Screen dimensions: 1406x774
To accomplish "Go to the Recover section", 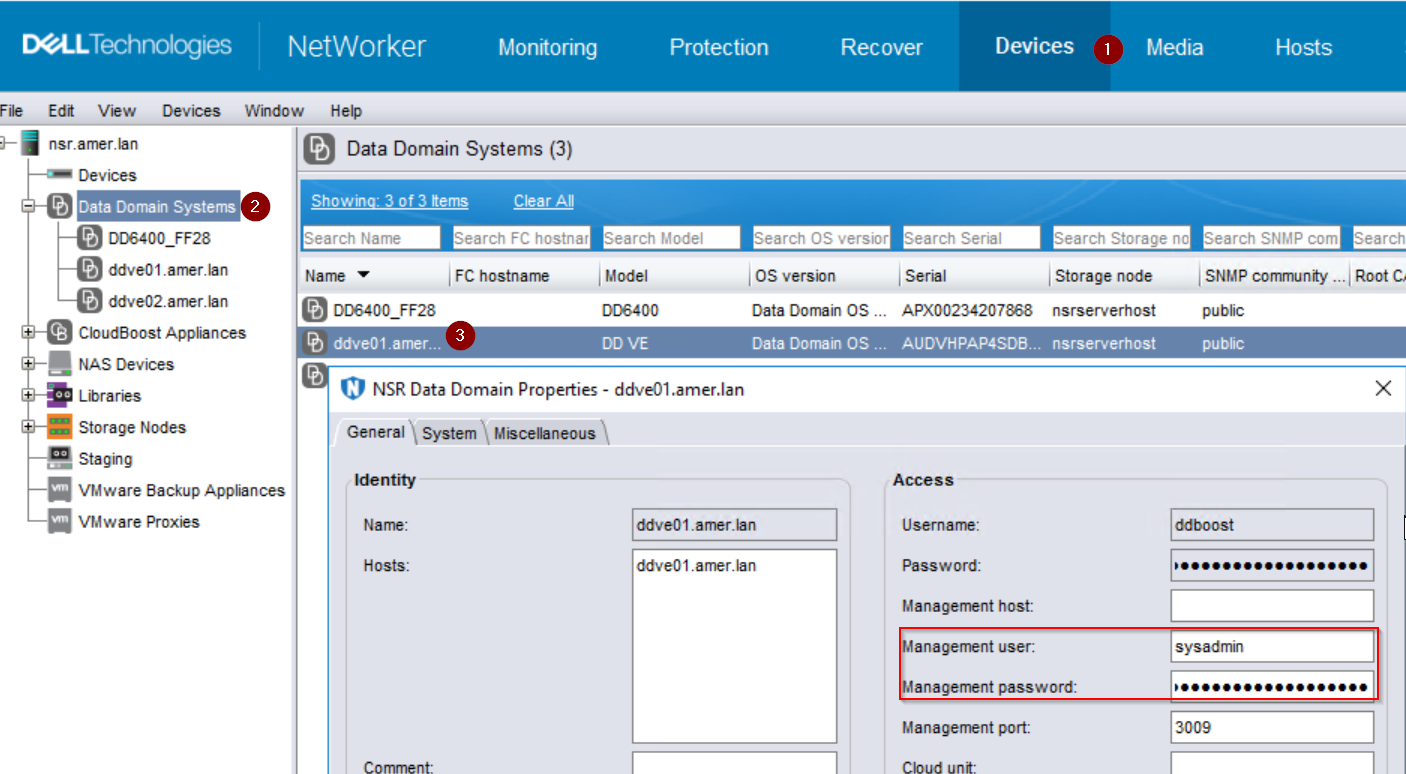I will point(882,47).
